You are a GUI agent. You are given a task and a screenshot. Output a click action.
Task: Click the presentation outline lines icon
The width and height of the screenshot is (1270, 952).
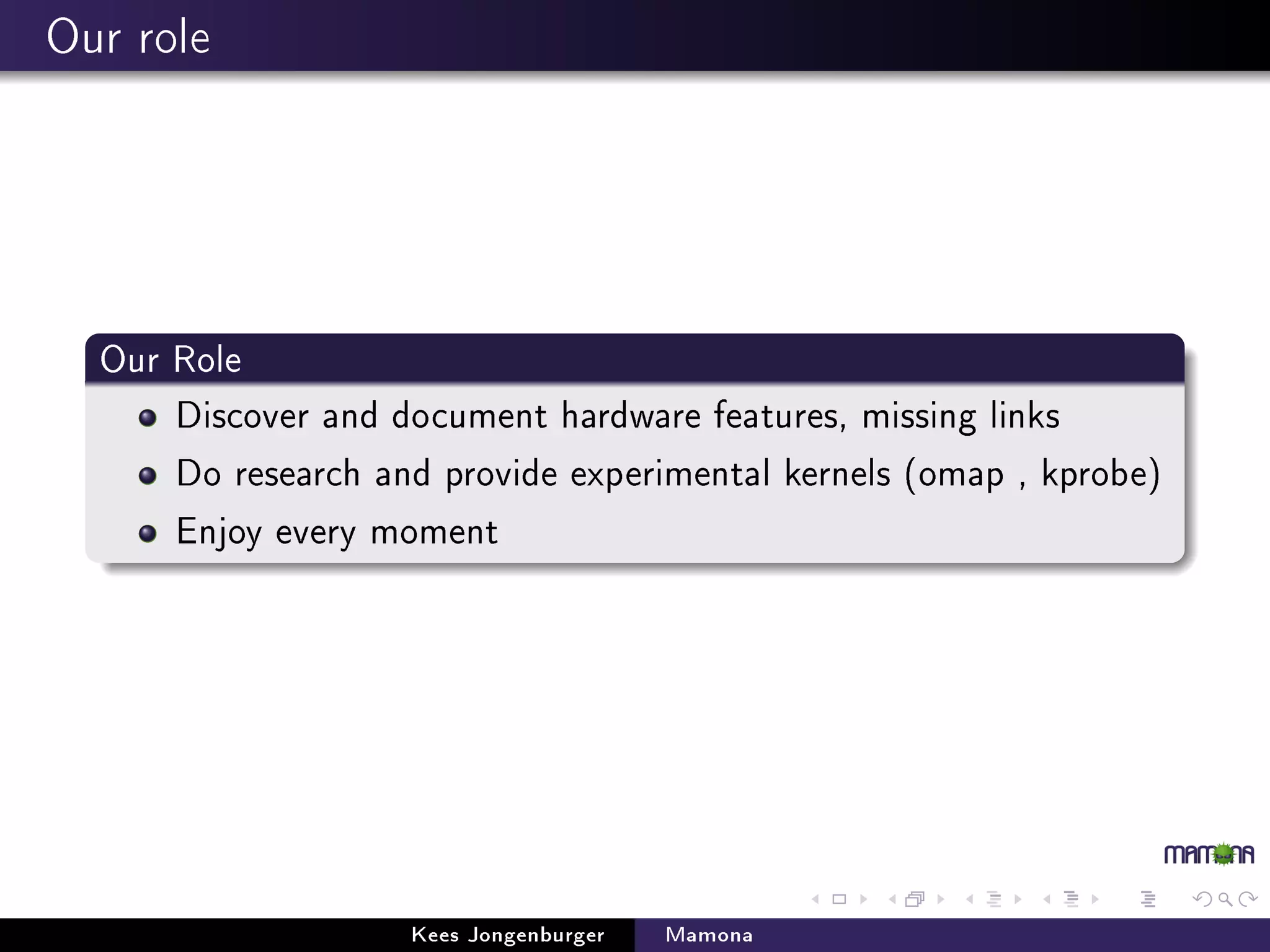(x=1148, y=899)
